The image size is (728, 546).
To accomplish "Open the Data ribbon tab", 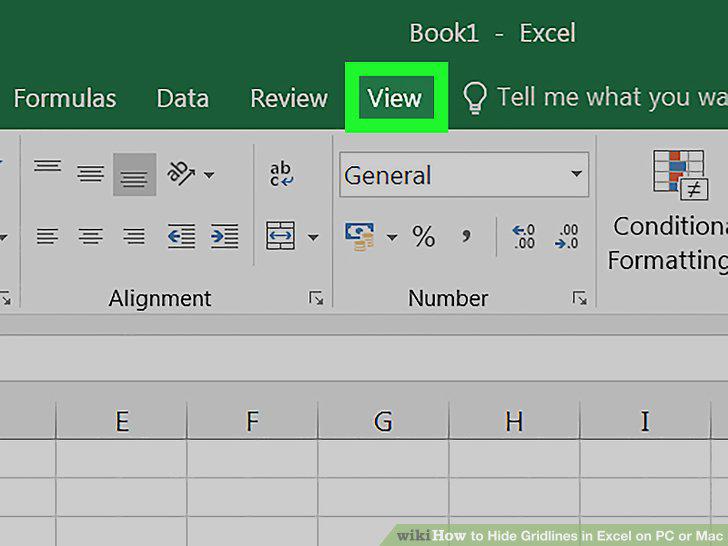I will tap(182, 98).
